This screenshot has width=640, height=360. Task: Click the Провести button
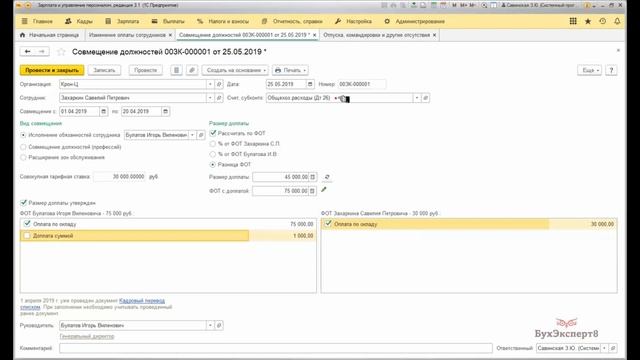click(145, 70)
